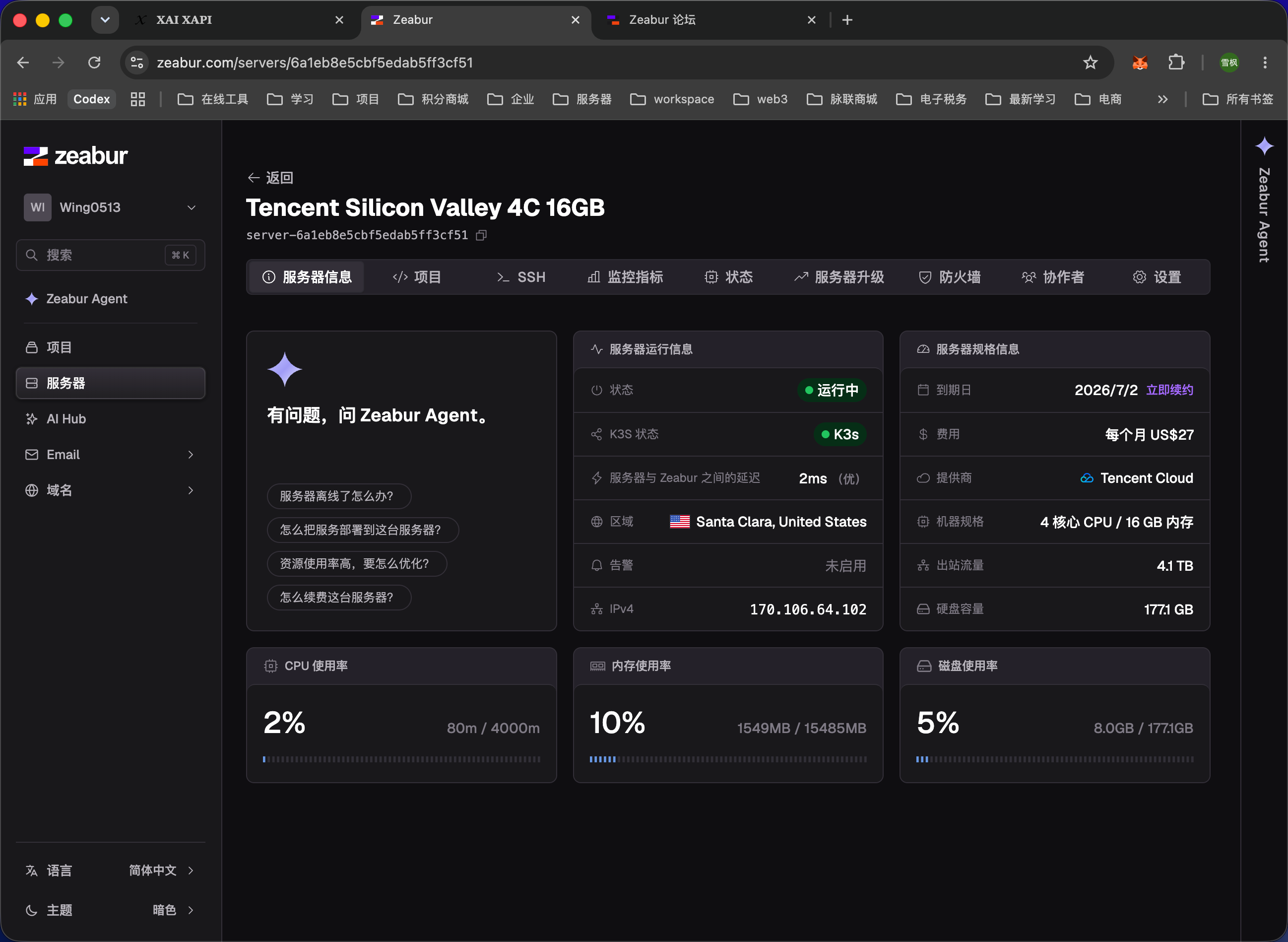Click the K3s status badge

(x=840, y=434)
